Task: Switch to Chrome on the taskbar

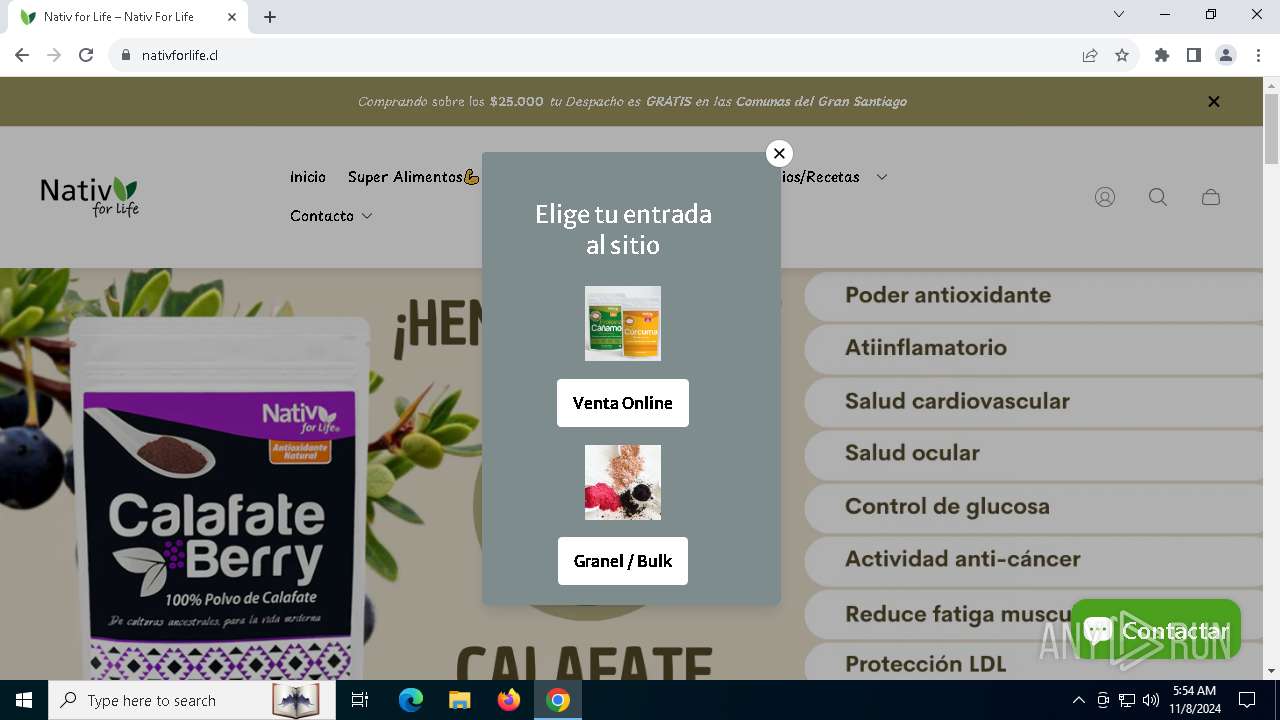Action: click(558, 700)
